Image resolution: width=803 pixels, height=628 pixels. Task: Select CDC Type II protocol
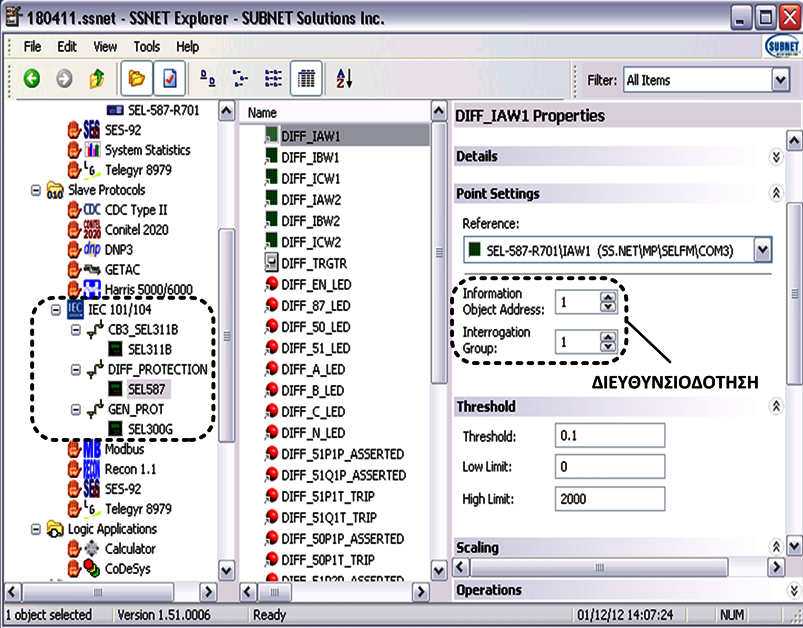(136, 210)
